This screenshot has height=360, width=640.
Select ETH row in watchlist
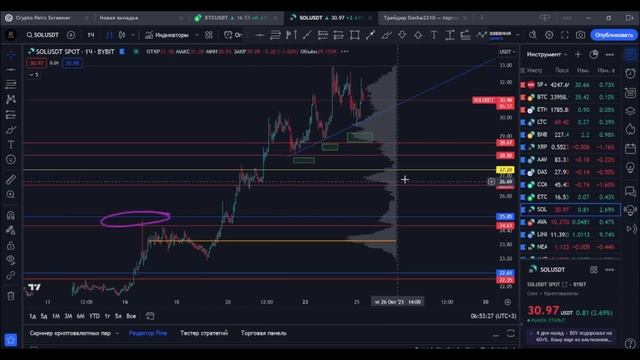pos(570,110)
